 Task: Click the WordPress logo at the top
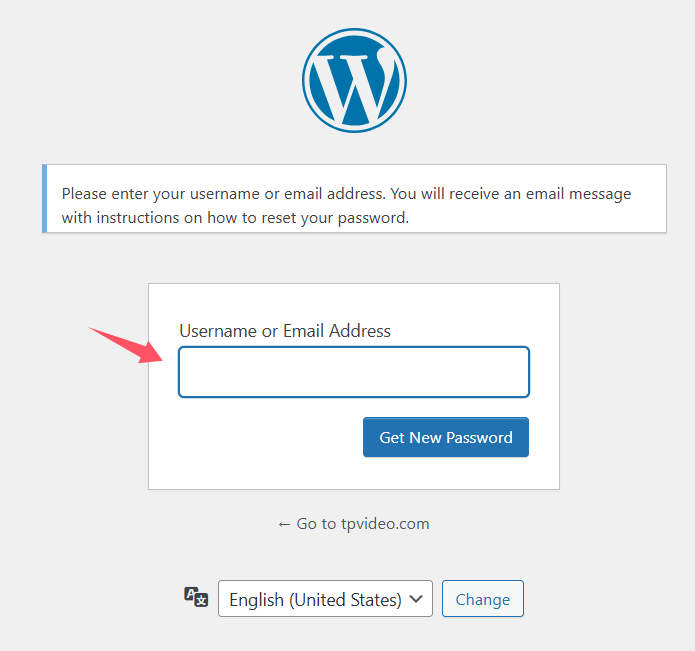click(x=354, y=81)
